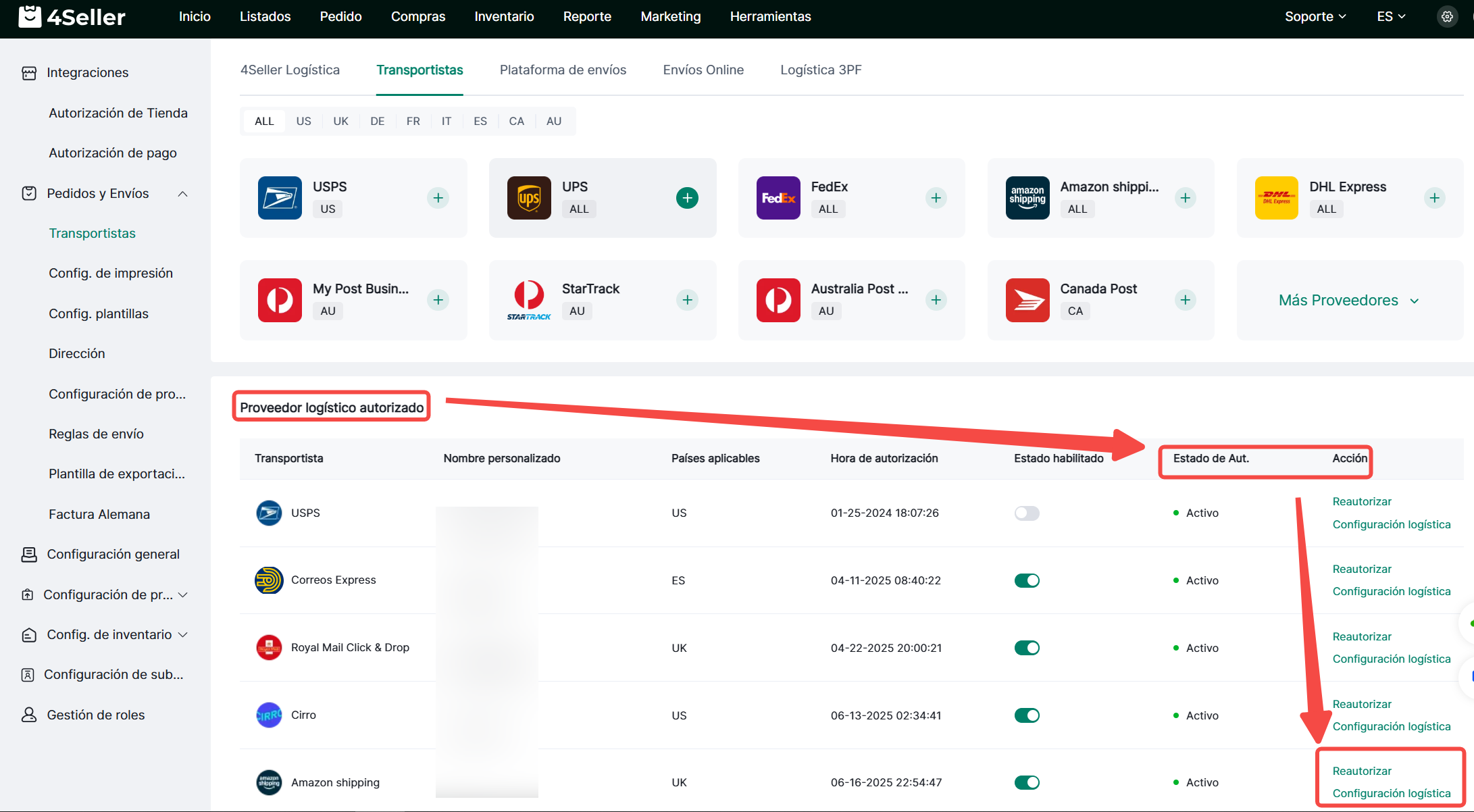1474x812 pixels.
Task: Click the FedEx logo icon
Action: (778, 198)
